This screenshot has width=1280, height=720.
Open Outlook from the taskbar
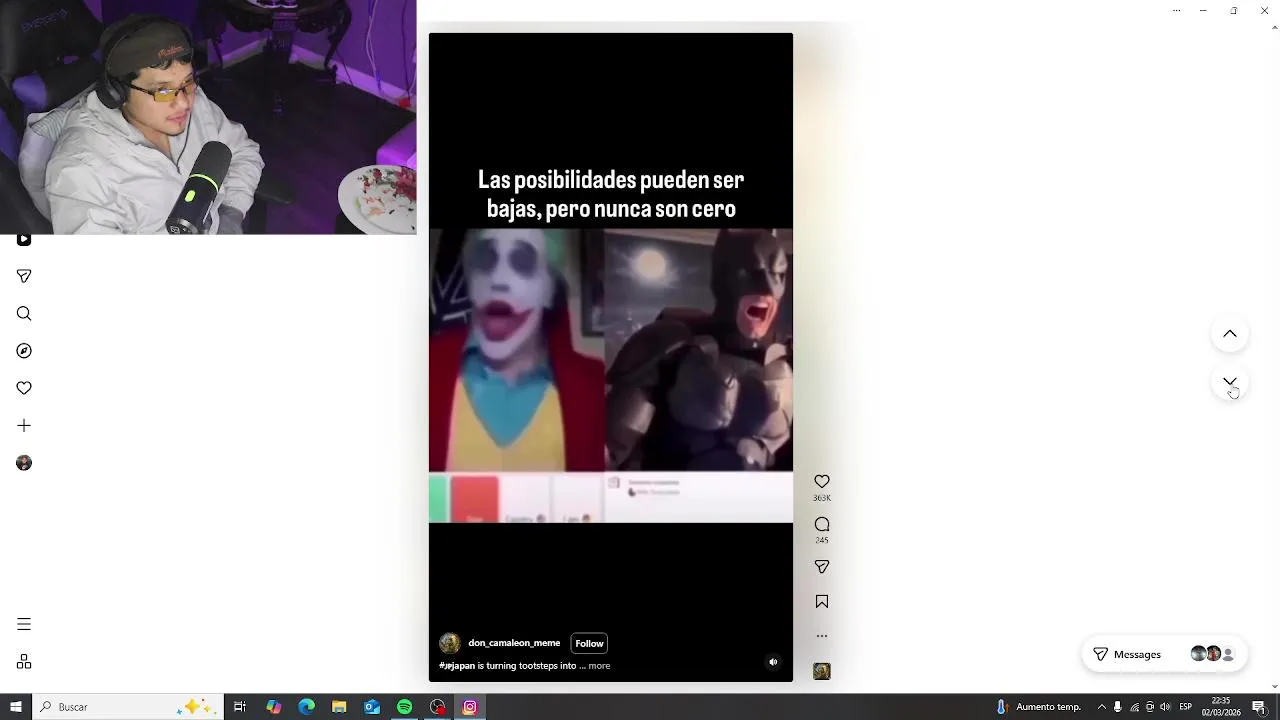372,707
